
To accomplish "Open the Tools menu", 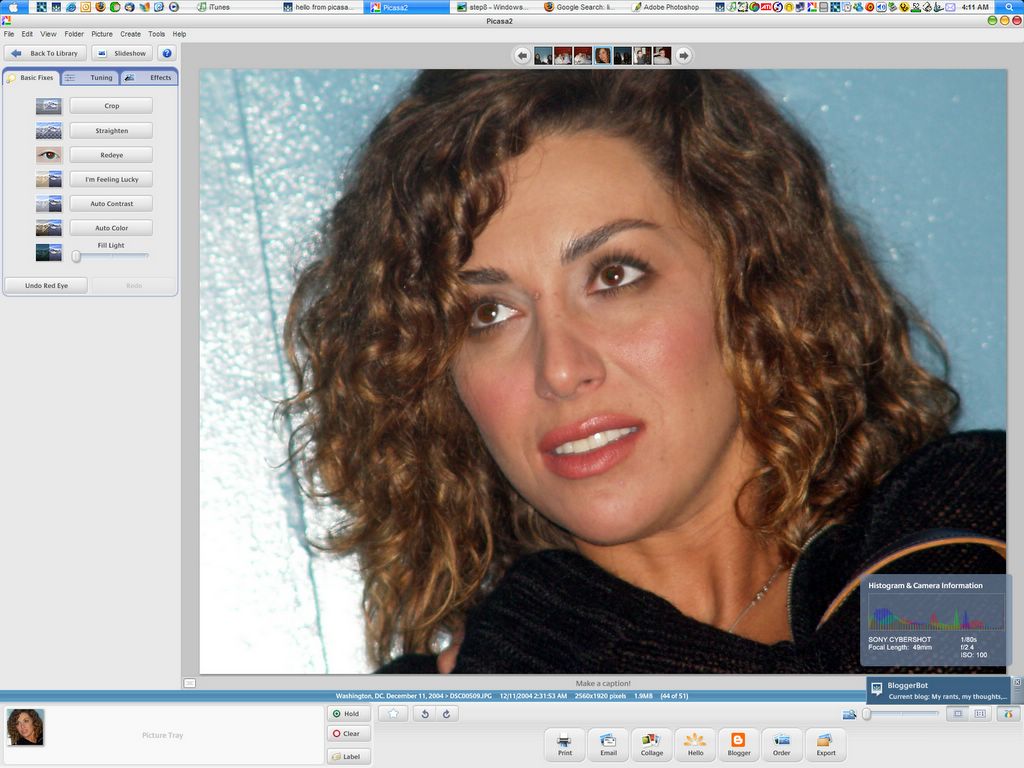I will coord(157,34).
